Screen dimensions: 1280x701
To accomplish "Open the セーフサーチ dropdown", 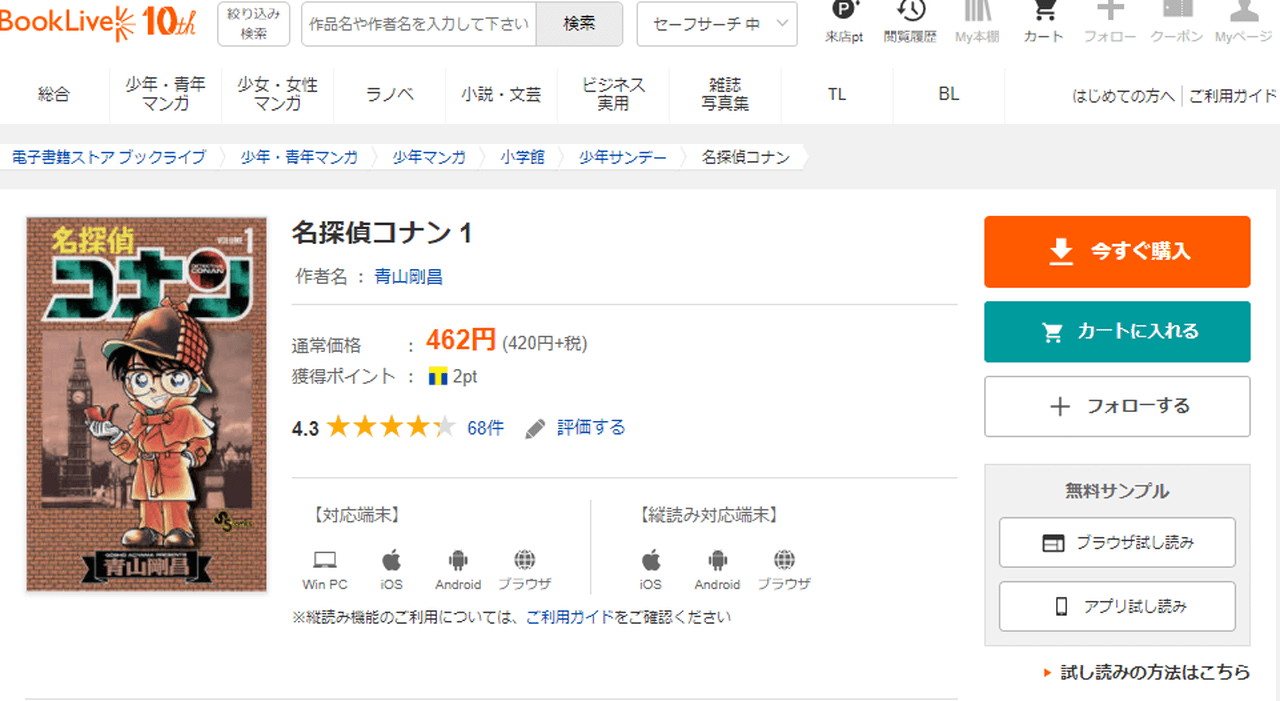I will (717, 24).
